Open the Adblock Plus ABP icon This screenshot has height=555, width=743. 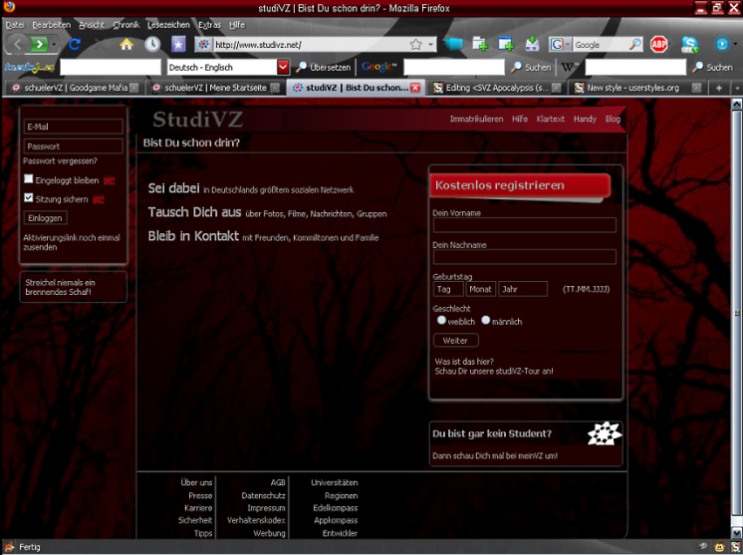659,45
